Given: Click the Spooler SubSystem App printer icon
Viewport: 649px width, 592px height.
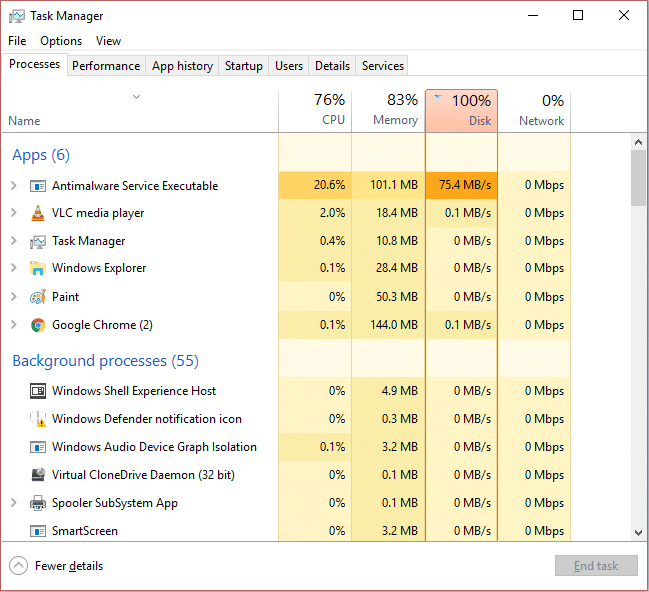Looking at the screenshot, I should click(x=38, y=503).
